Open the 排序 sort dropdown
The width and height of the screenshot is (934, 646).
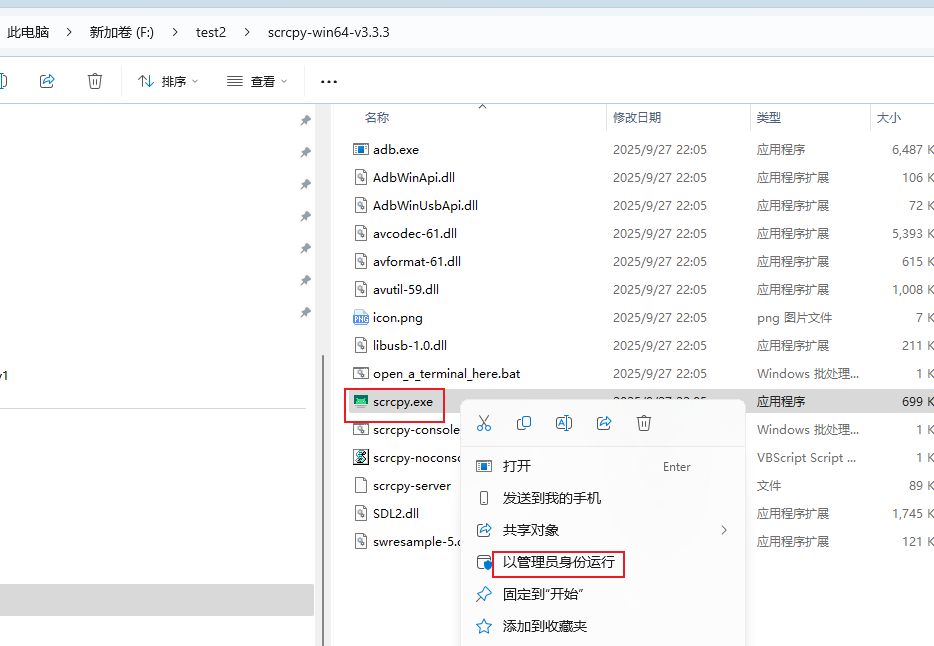click(x=168, y=81)
